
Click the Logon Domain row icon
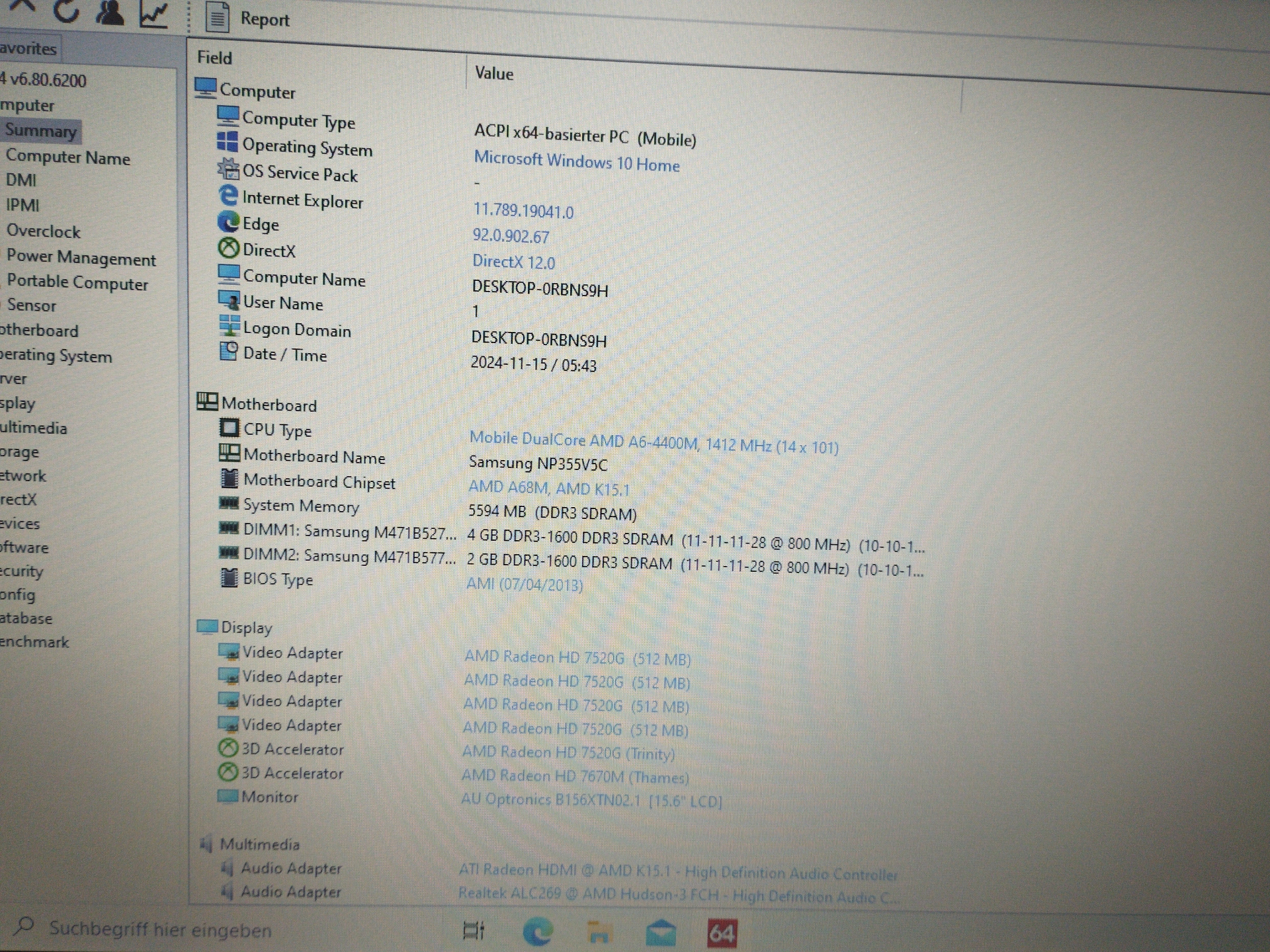tap(230, 325)
